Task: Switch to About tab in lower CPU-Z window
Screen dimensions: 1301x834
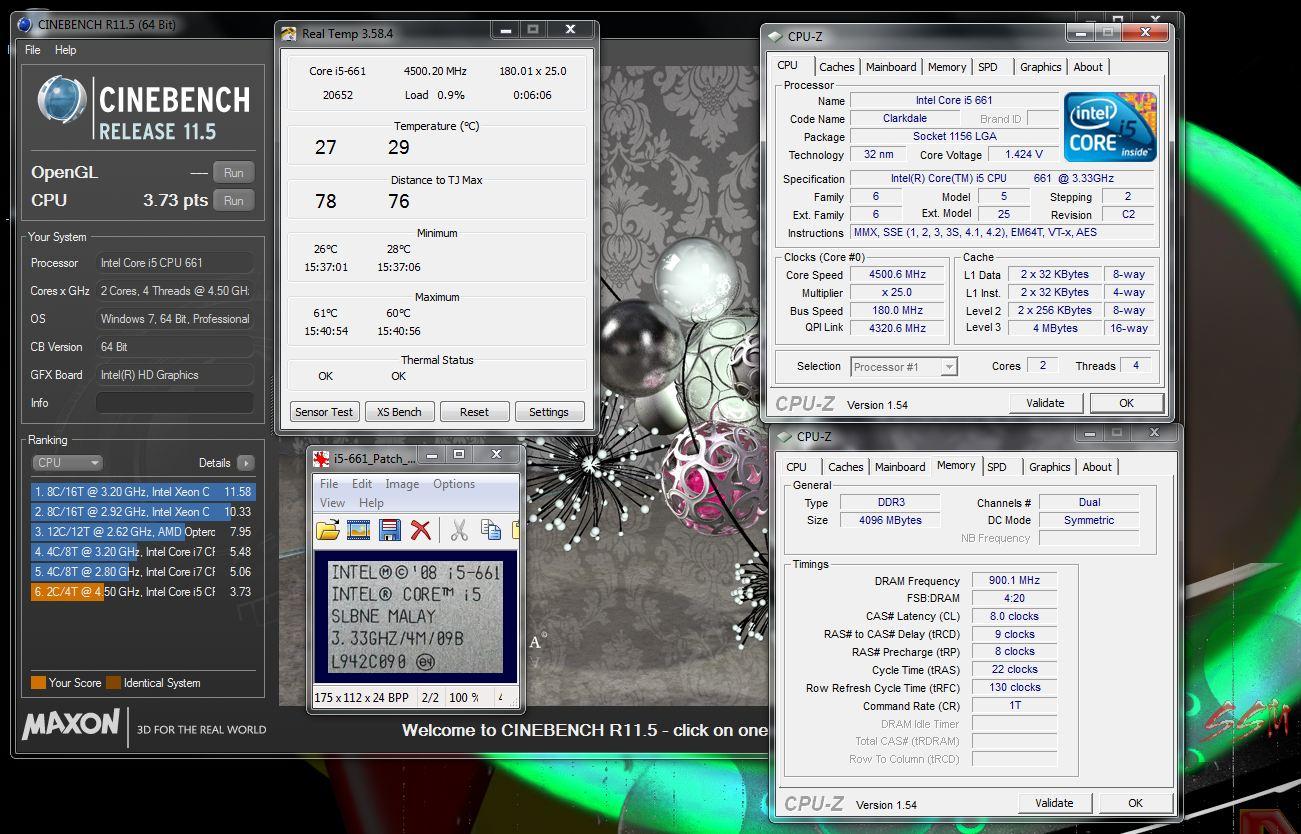Action: (x=1097, y=467)
